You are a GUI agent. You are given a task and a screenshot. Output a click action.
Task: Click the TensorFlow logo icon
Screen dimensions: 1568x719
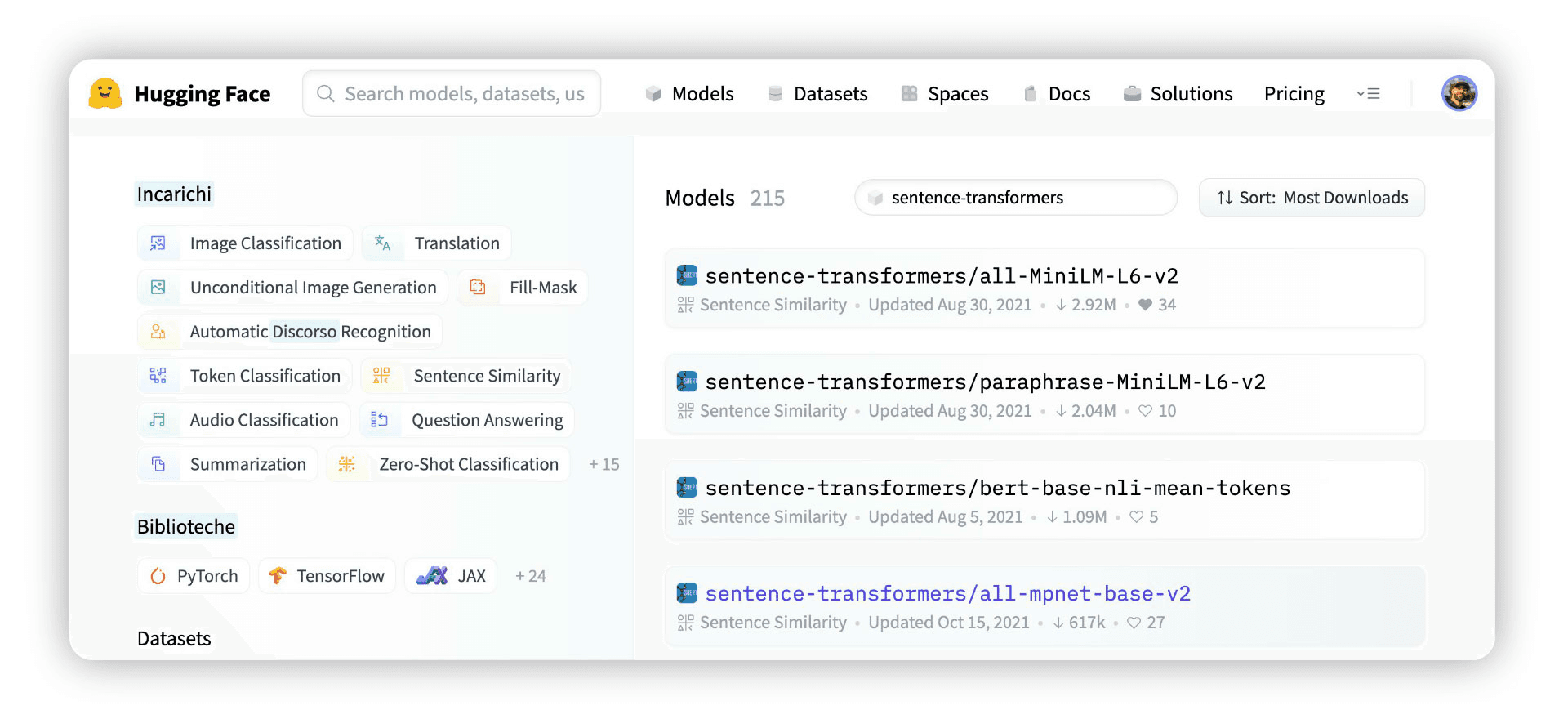[x=278, y=576]
